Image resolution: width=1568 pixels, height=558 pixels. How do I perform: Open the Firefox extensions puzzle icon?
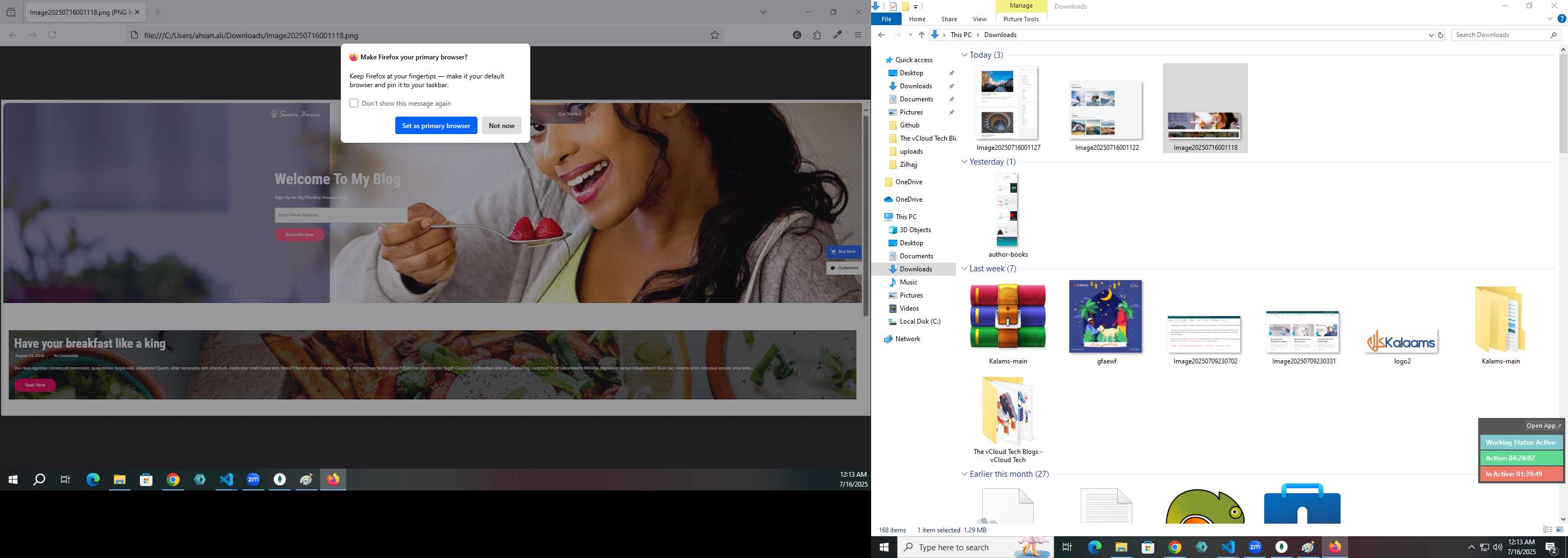click(817, 35)
